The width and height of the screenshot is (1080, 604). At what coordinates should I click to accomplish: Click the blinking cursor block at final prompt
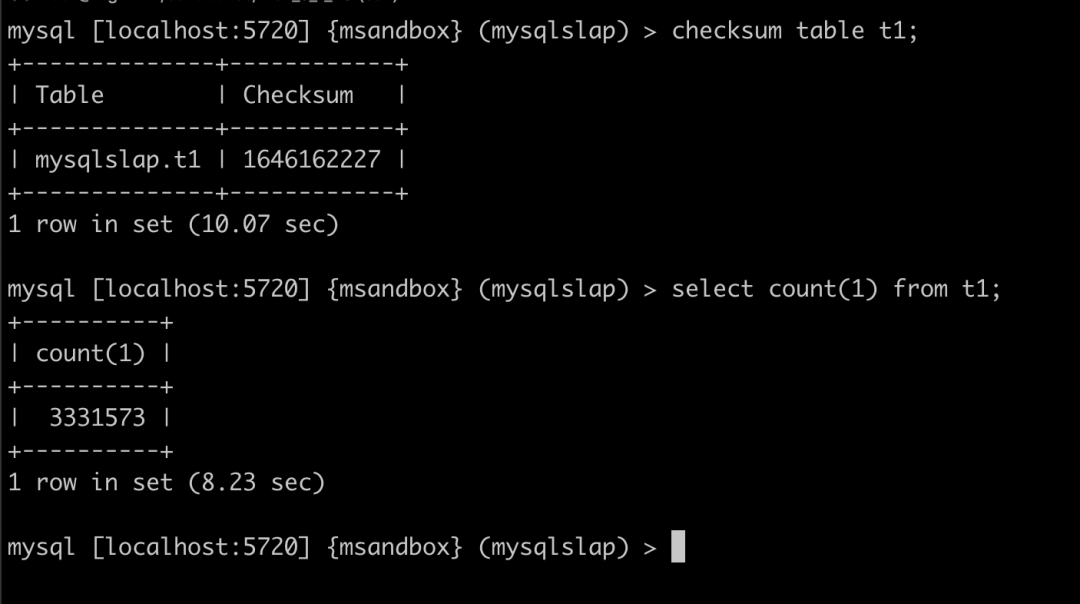coord(678,547)
